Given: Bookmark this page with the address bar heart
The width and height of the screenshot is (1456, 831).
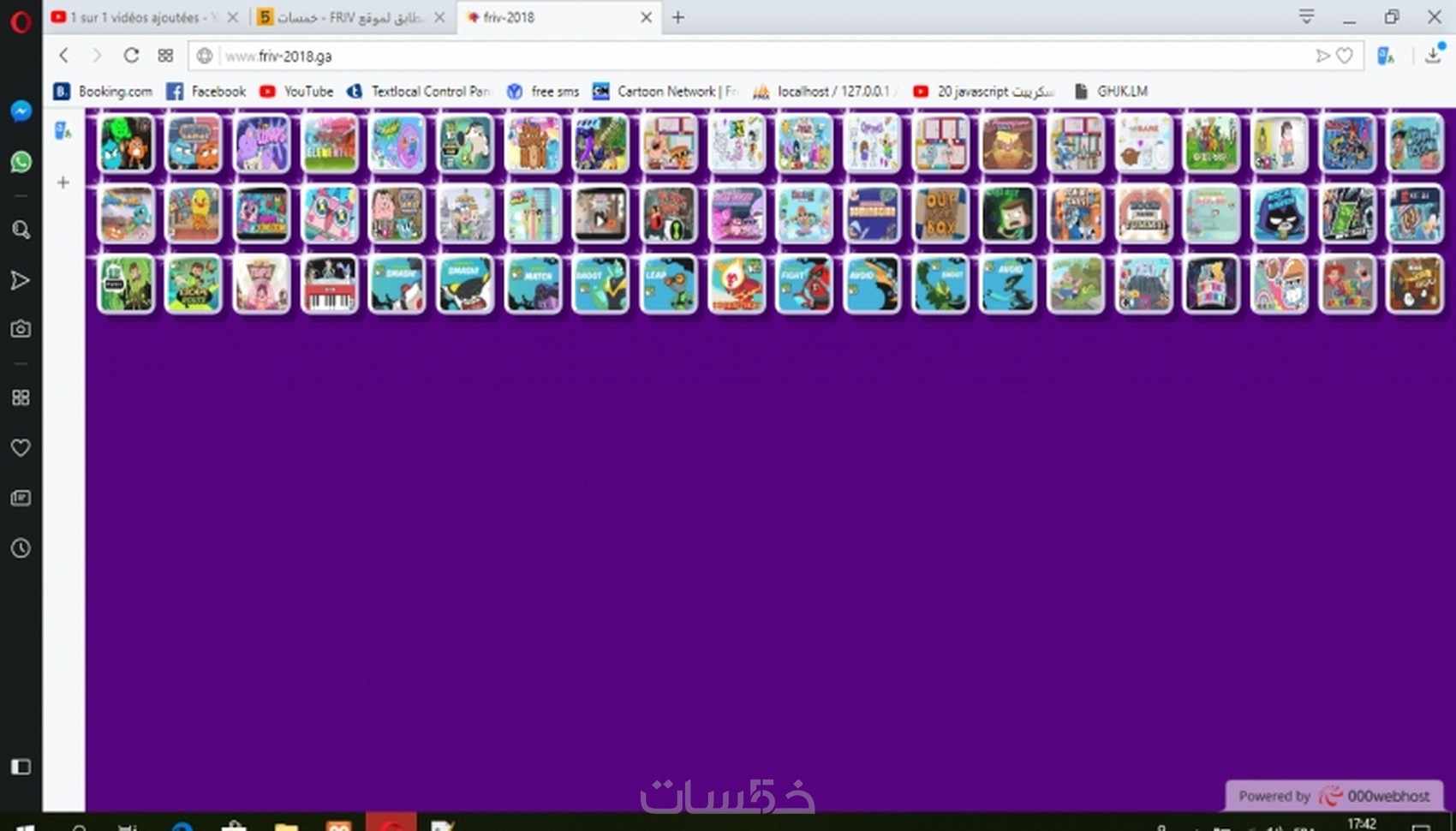Looking at the screenshot, I should pyautogui.click(x=1345, y=56).
